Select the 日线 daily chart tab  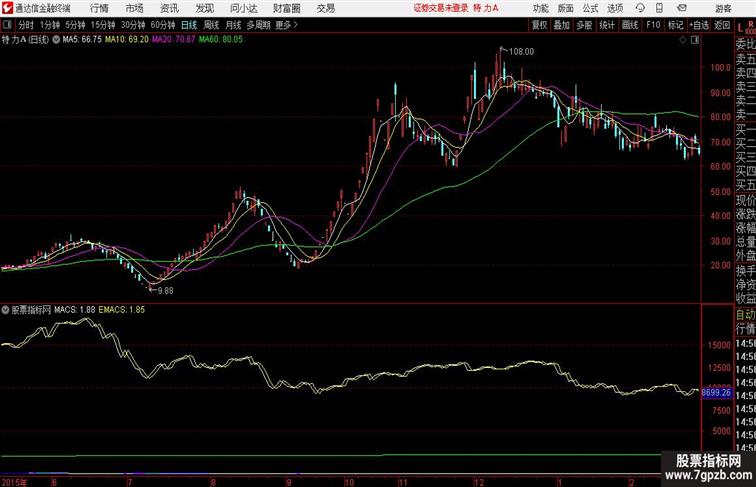pos(189,25)
